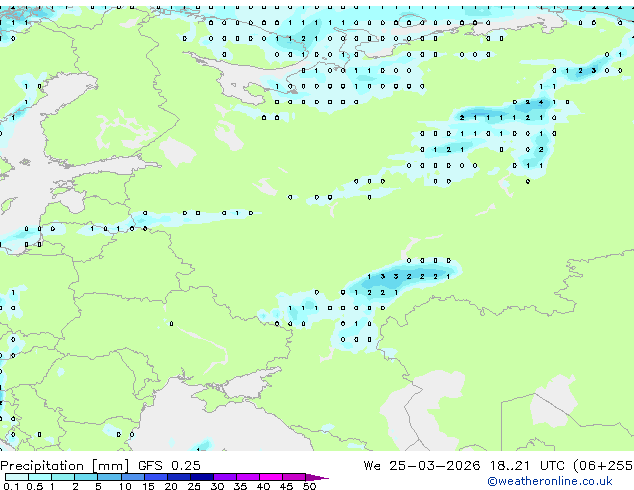Image resolution: width=634 pixels, height=490 pixels.
Task: Open the weatheronline.co.uk copyright link
Action: click(550, 481)
